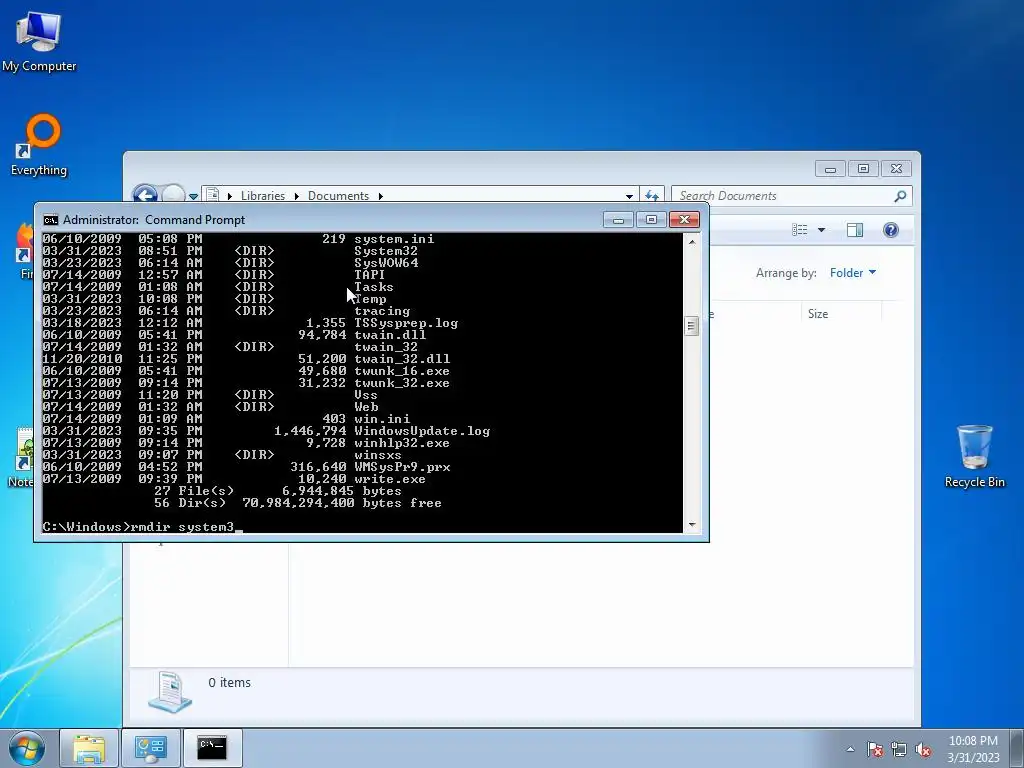Click the search magnifier icon

tap(900, 196)
